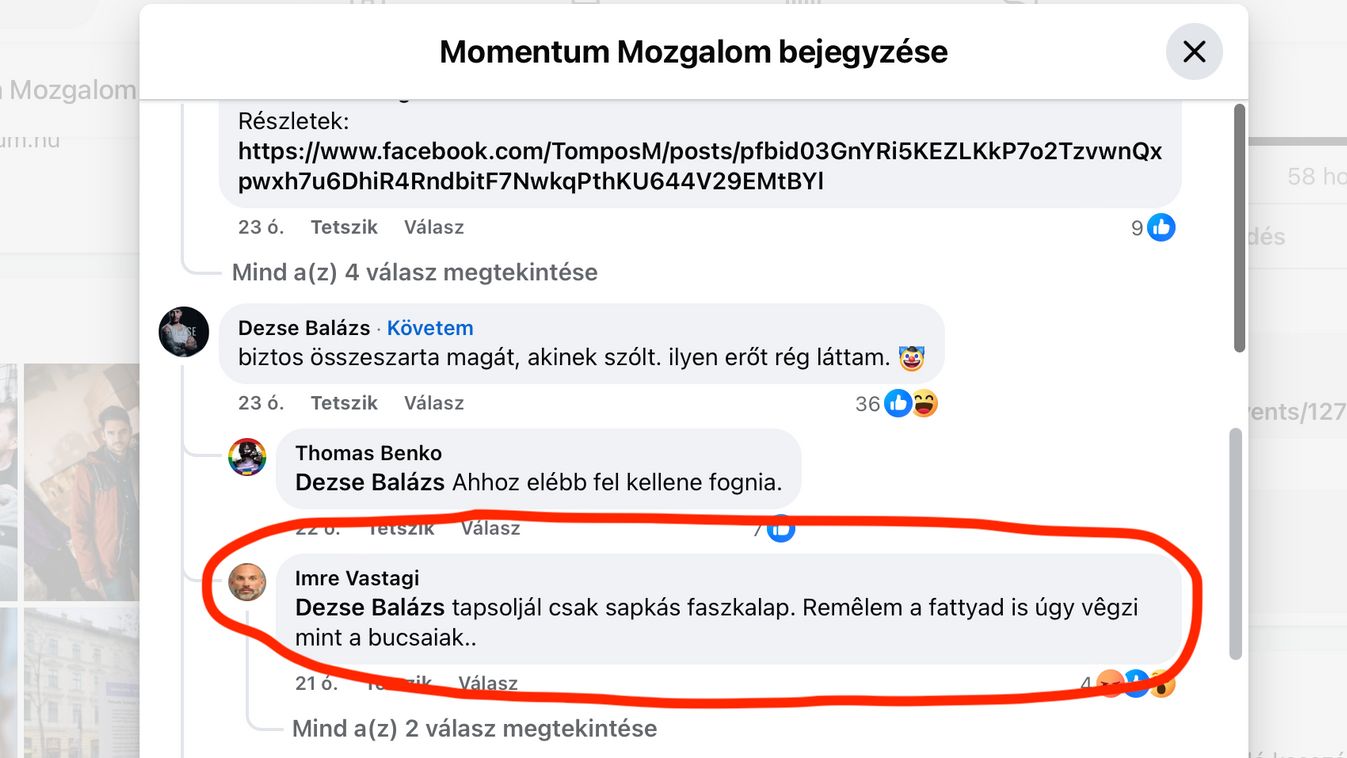Screen dimensions: 1347x758
Task: Expand all 2 replies under Imre Vastagi
Action: pos(474,728)
